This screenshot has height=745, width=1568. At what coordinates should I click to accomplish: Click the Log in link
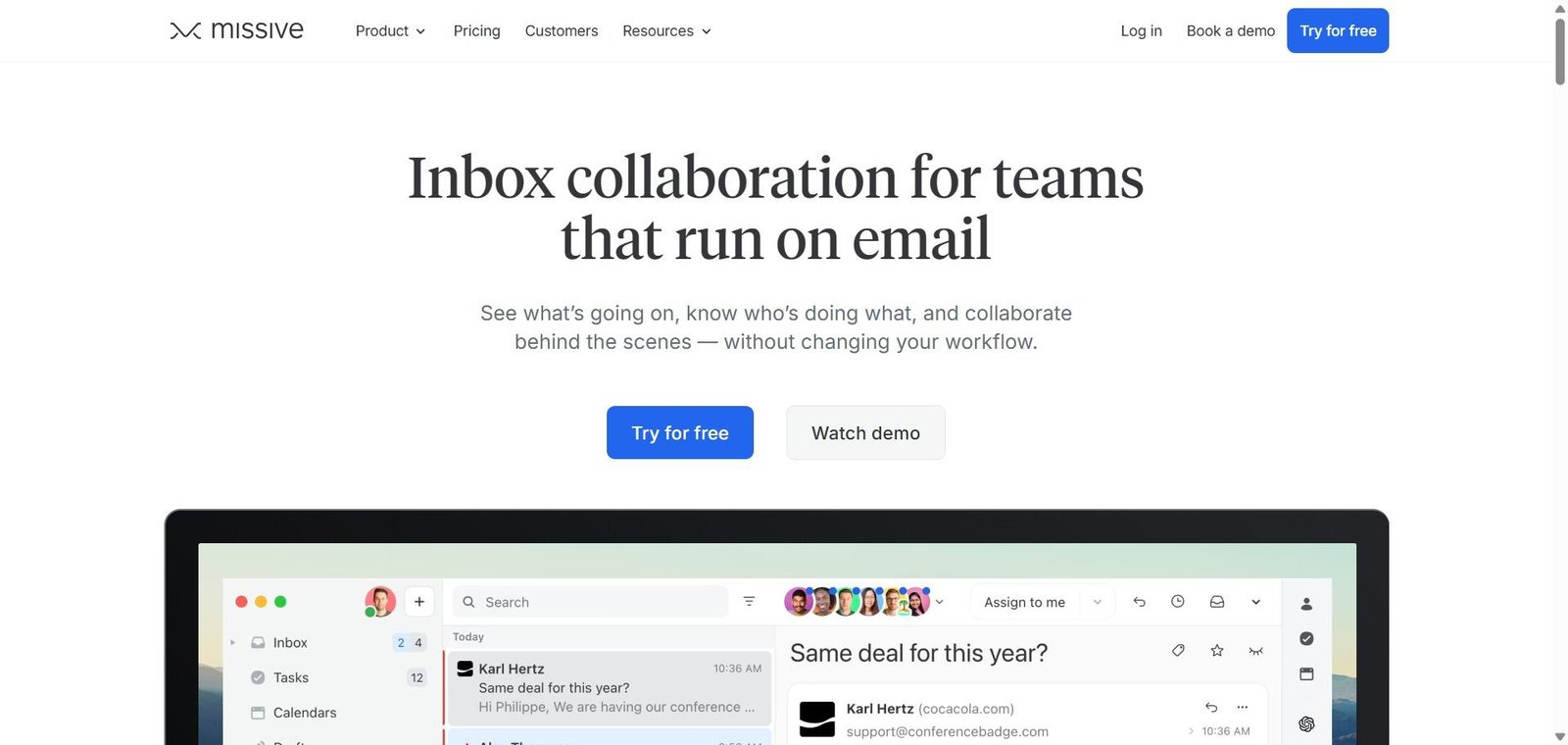pos(1141,30)
